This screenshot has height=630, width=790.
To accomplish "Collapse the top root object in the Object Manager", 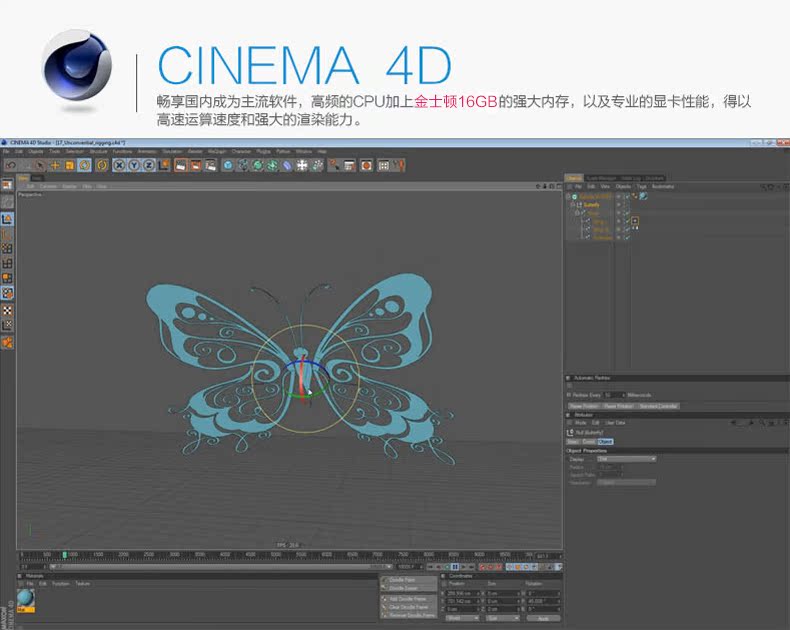I will (x=569, y=197).
